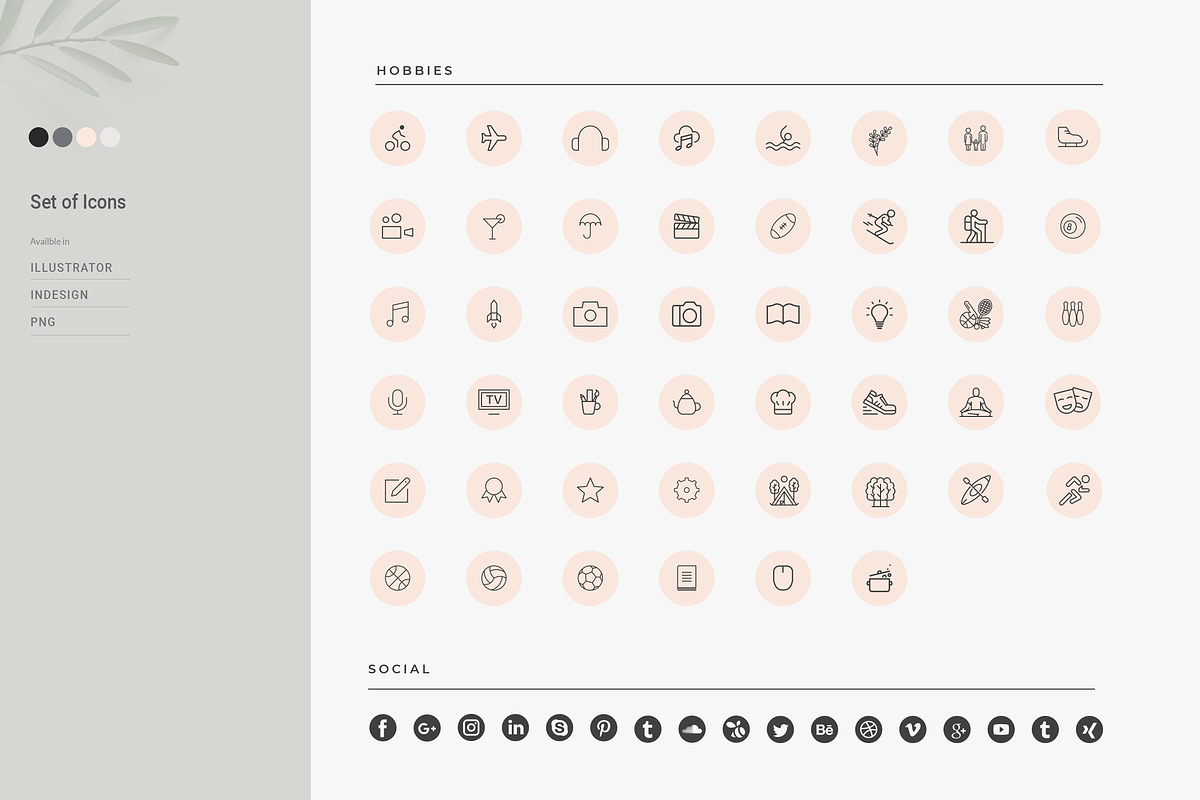Choose the headphones icon
Screen dimensions: 1200x800
[x=590, y=138]
